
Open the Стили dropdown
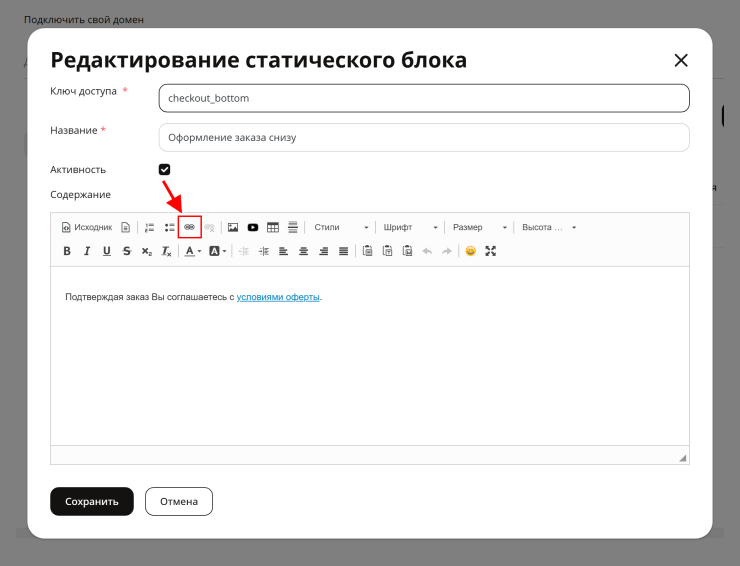[x=341, y=227]
